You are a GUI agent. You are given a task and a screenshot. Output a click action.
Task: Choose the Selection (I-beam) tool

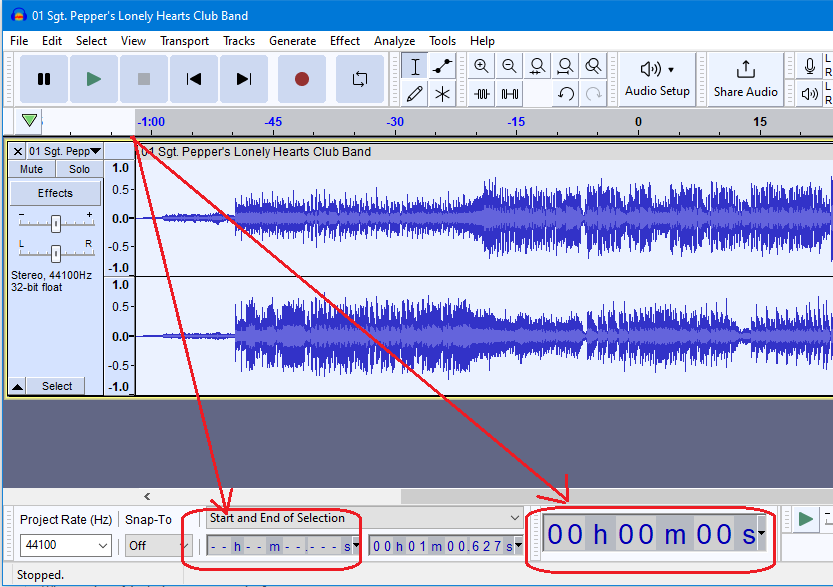[x=415, y=66]
